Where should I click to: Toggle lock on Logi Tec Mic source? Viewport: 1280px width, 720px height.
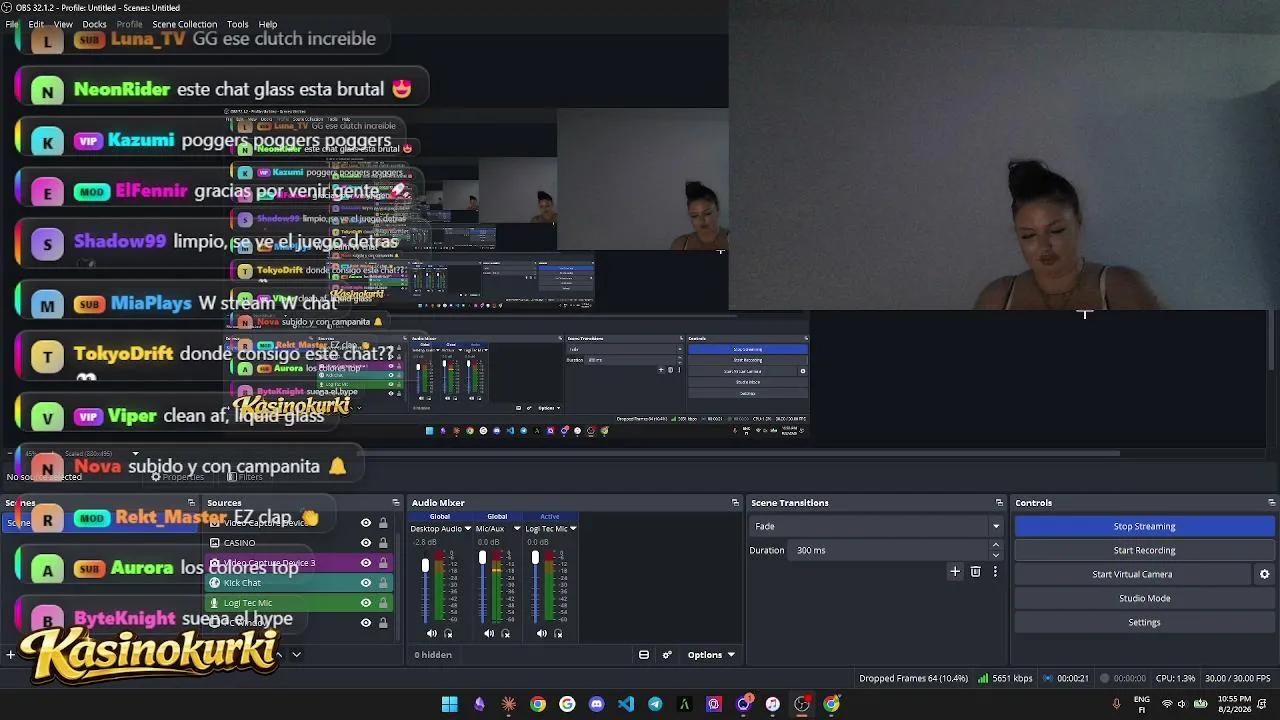point(383,603)
